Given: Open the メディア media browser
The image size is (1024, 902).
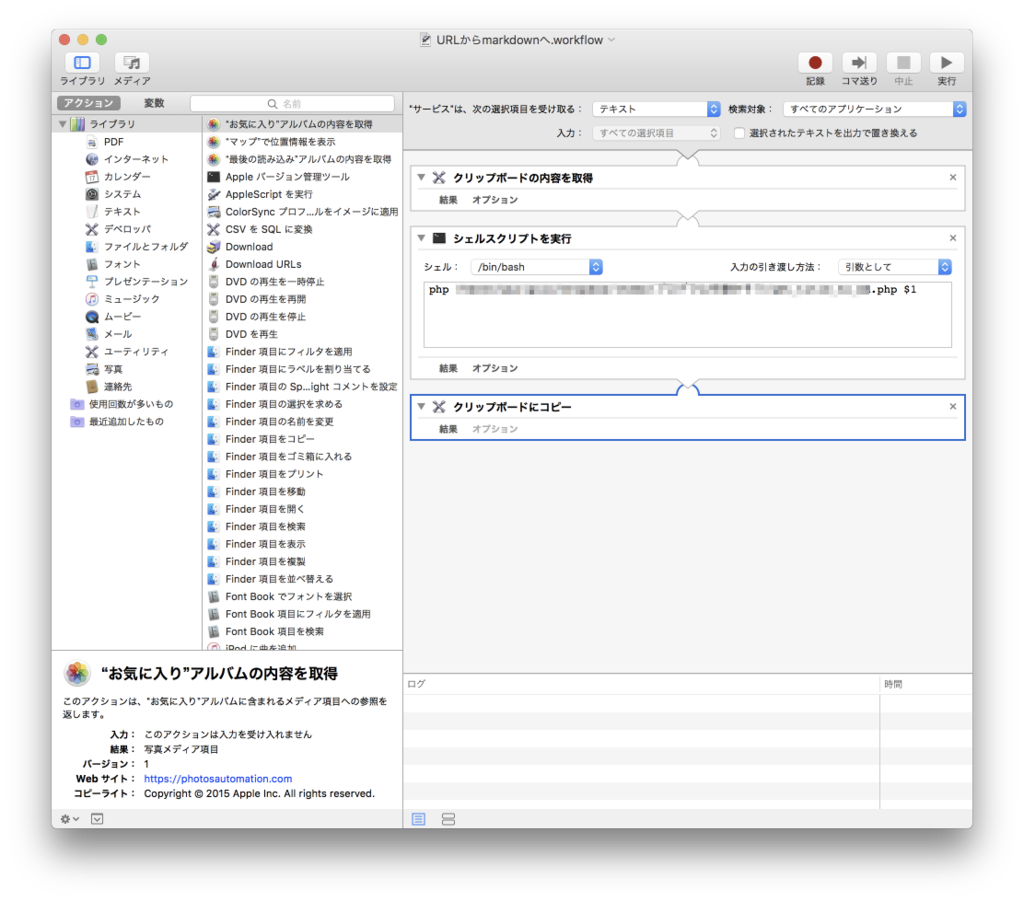Looking at the screenshot, I should [x=132, y=63].
